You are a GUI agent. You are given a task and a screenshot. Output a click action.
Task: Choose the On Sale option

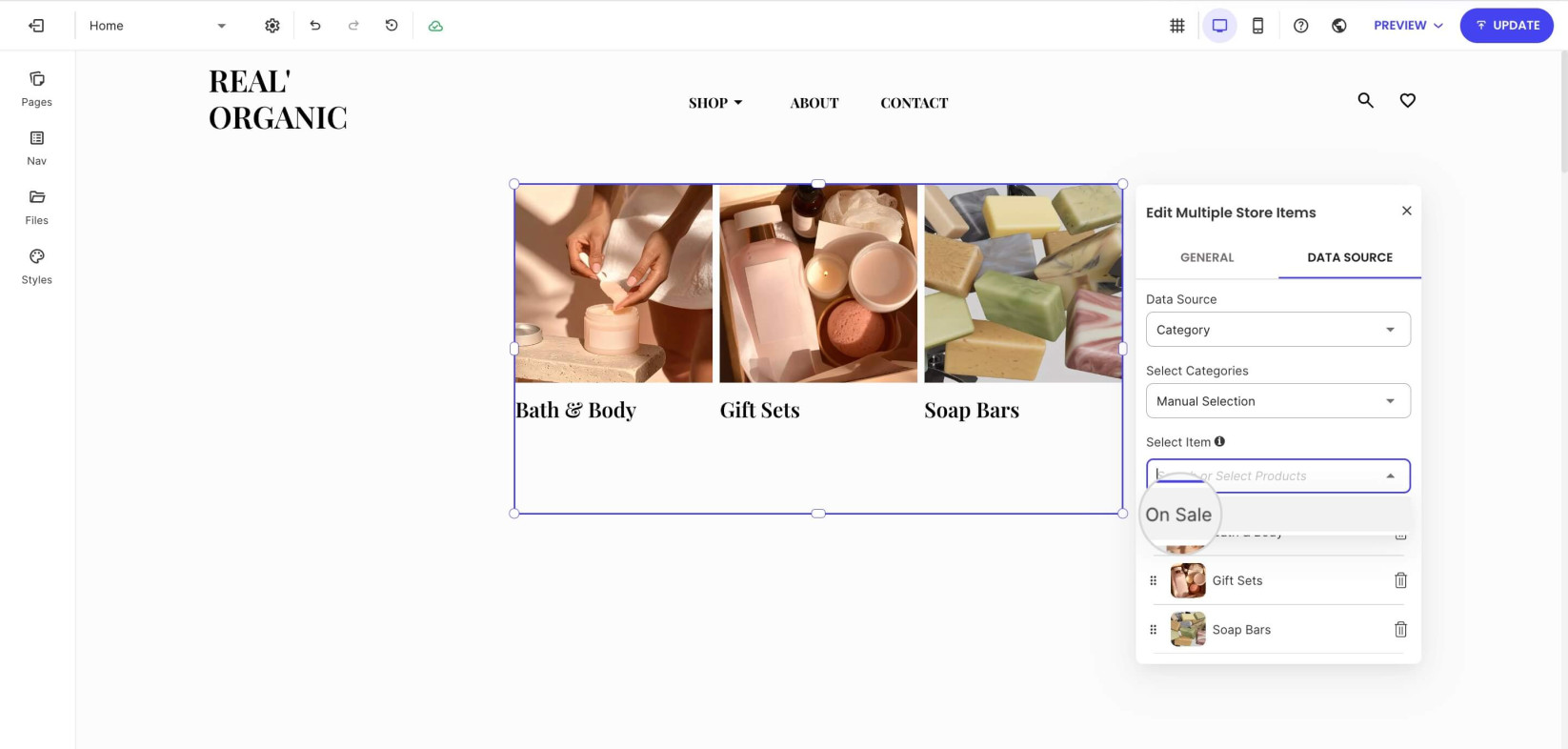1277,515
